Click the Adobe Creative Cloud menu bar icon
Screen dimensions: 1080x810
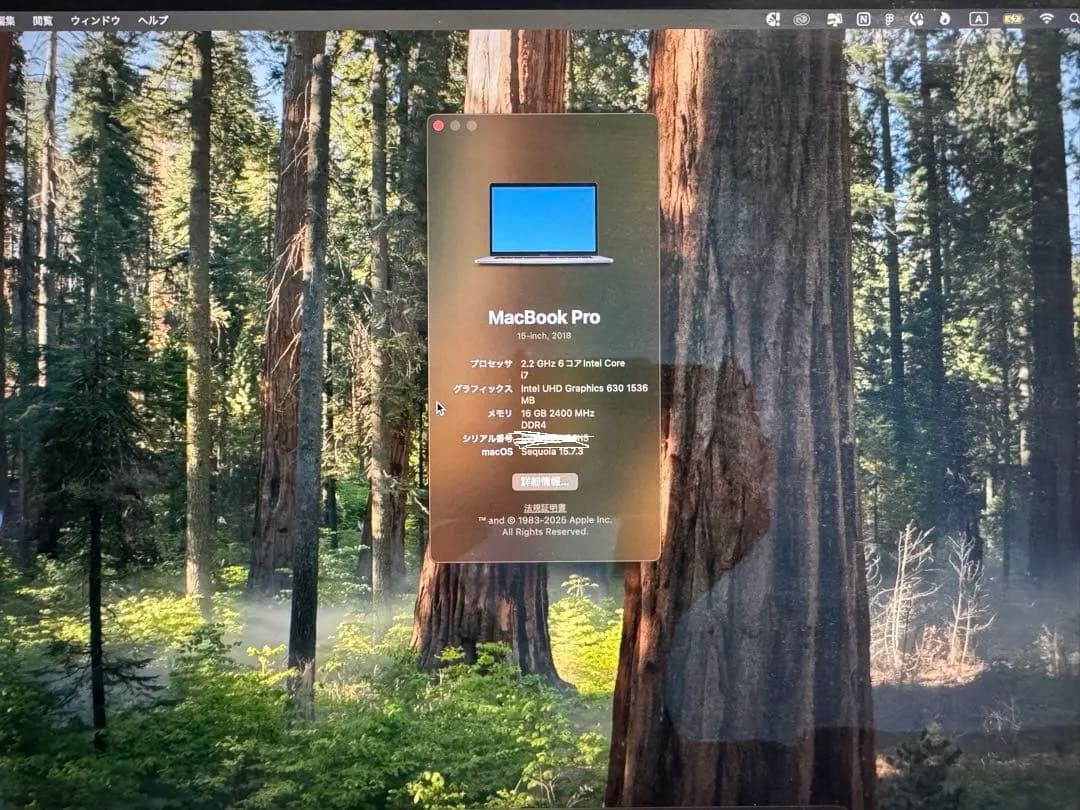[803, 17]
